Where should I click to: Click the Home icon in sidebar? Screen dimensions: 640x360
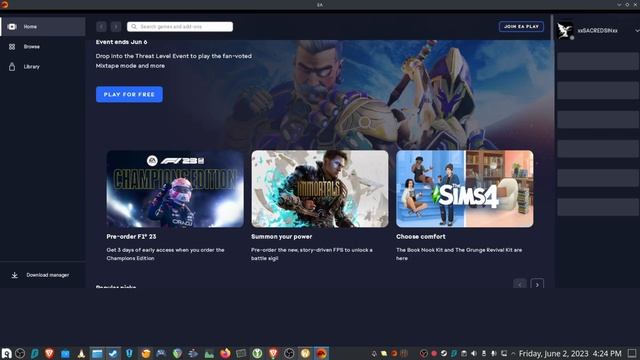click(12, 27)
